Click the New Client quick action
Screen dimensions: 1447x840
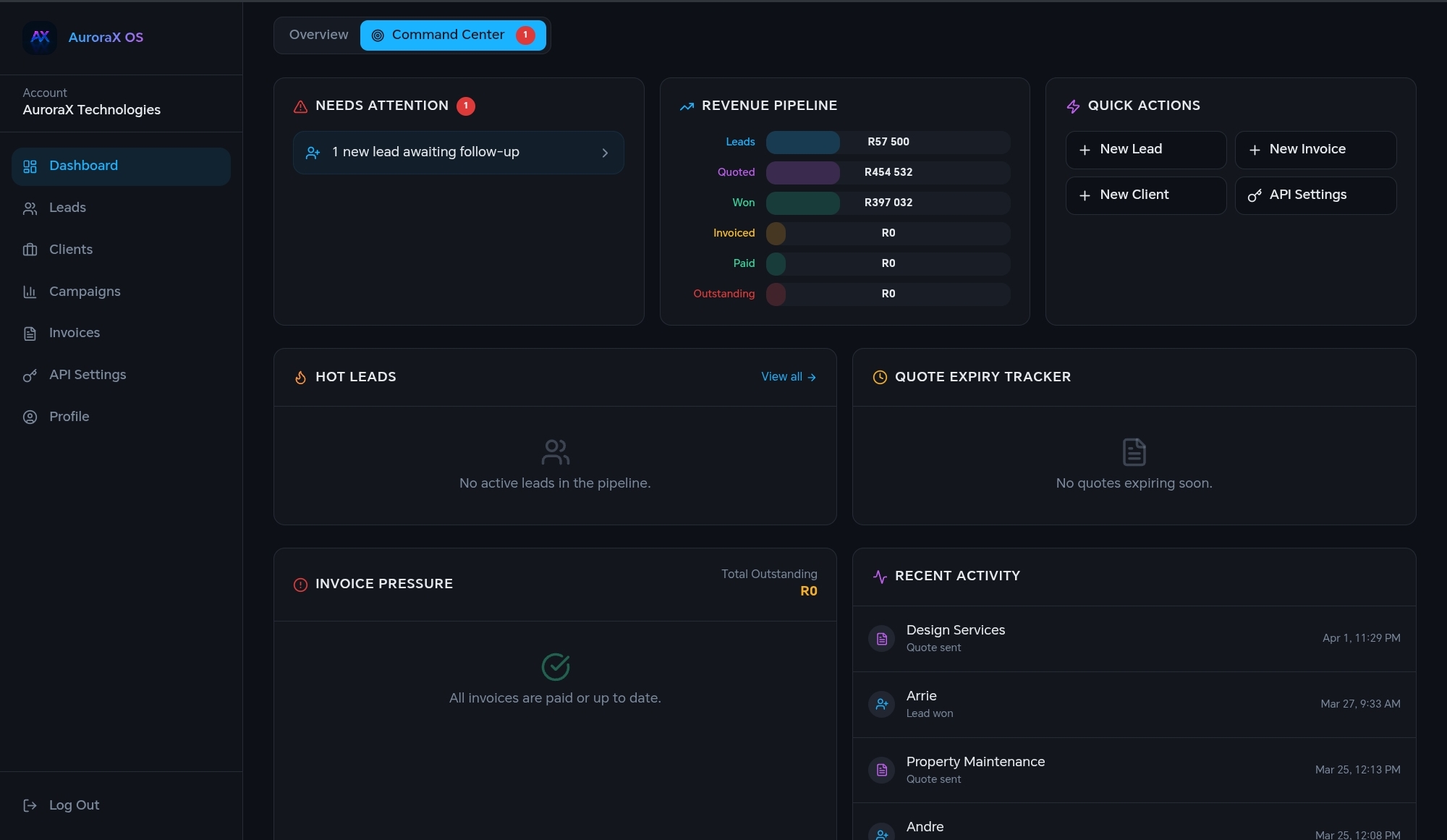(1146, 195)
